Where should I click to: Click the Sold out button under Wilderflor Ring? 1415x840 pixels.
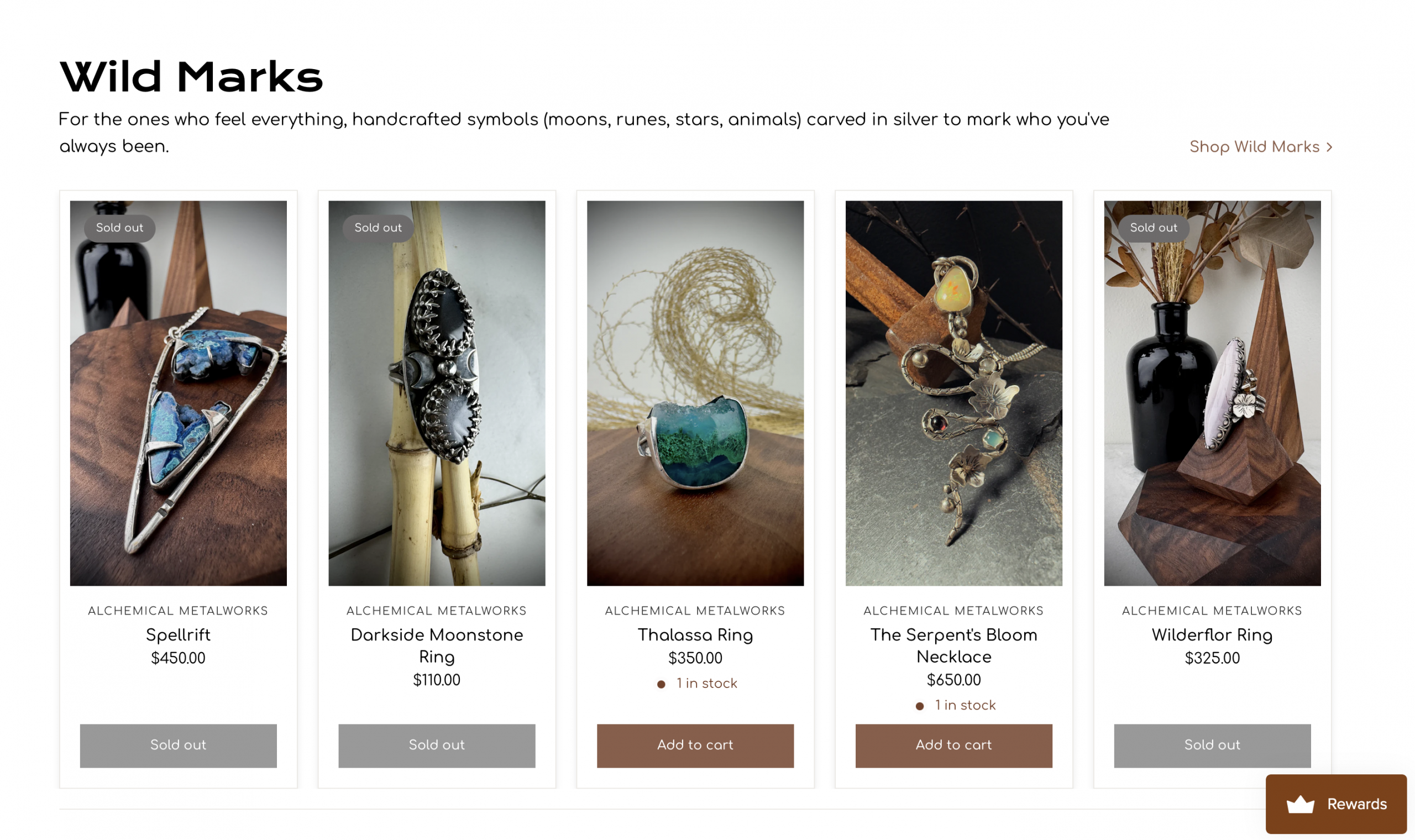pos(1212,746)
